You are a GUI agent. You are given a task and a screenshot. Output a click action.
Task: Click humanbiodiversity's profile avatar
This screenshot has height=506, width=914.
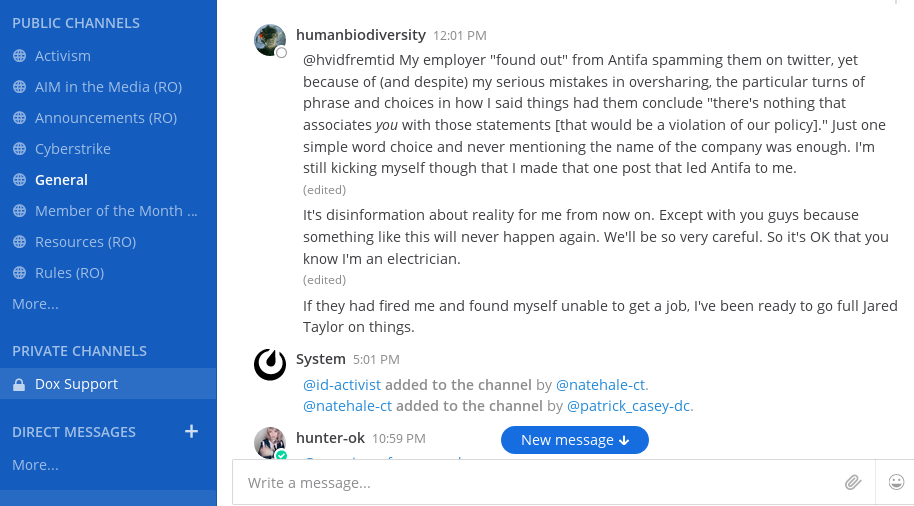(270, 40)
